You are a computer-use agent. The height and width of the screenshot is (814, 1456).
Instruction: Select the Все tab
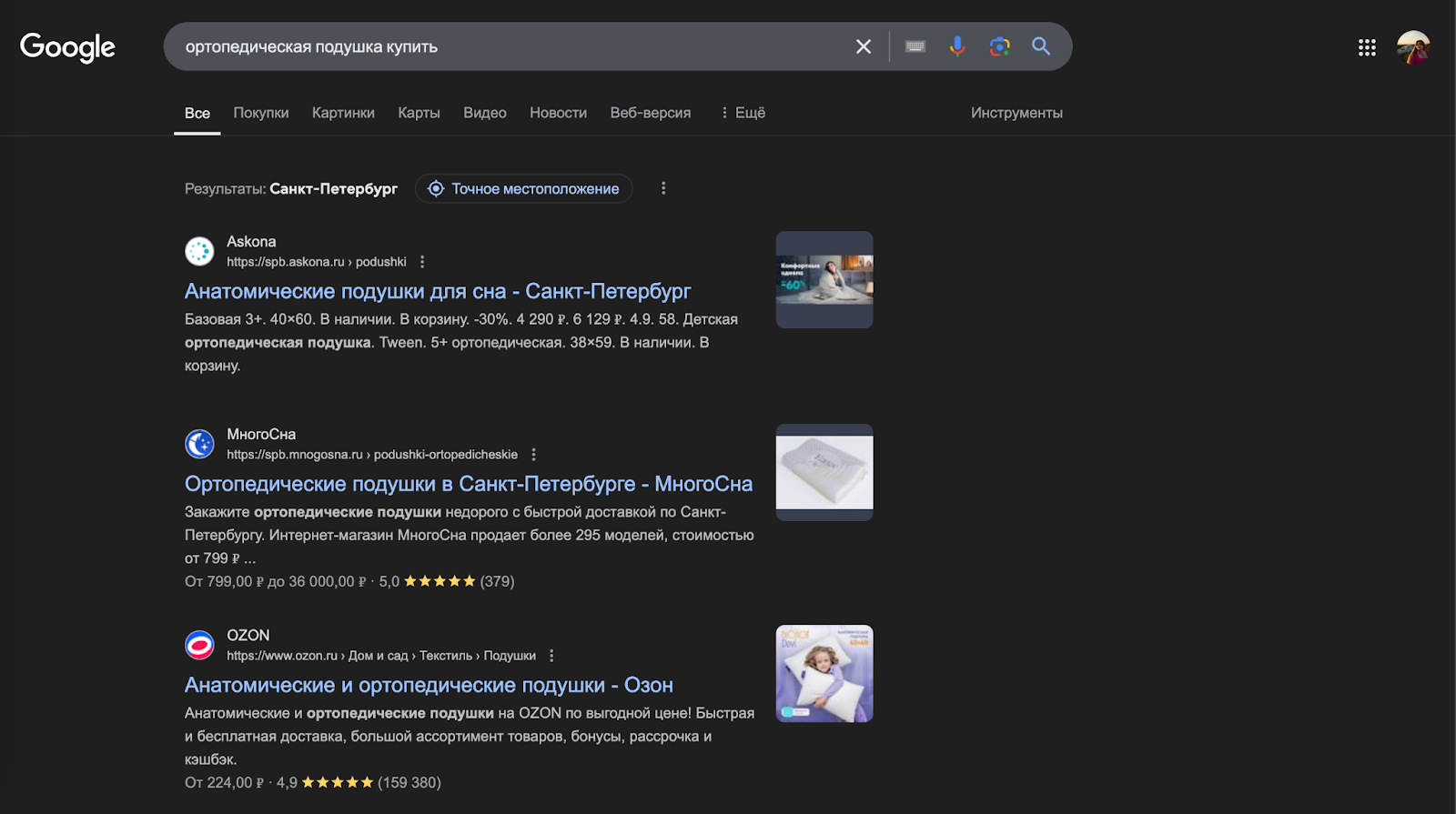197,113
